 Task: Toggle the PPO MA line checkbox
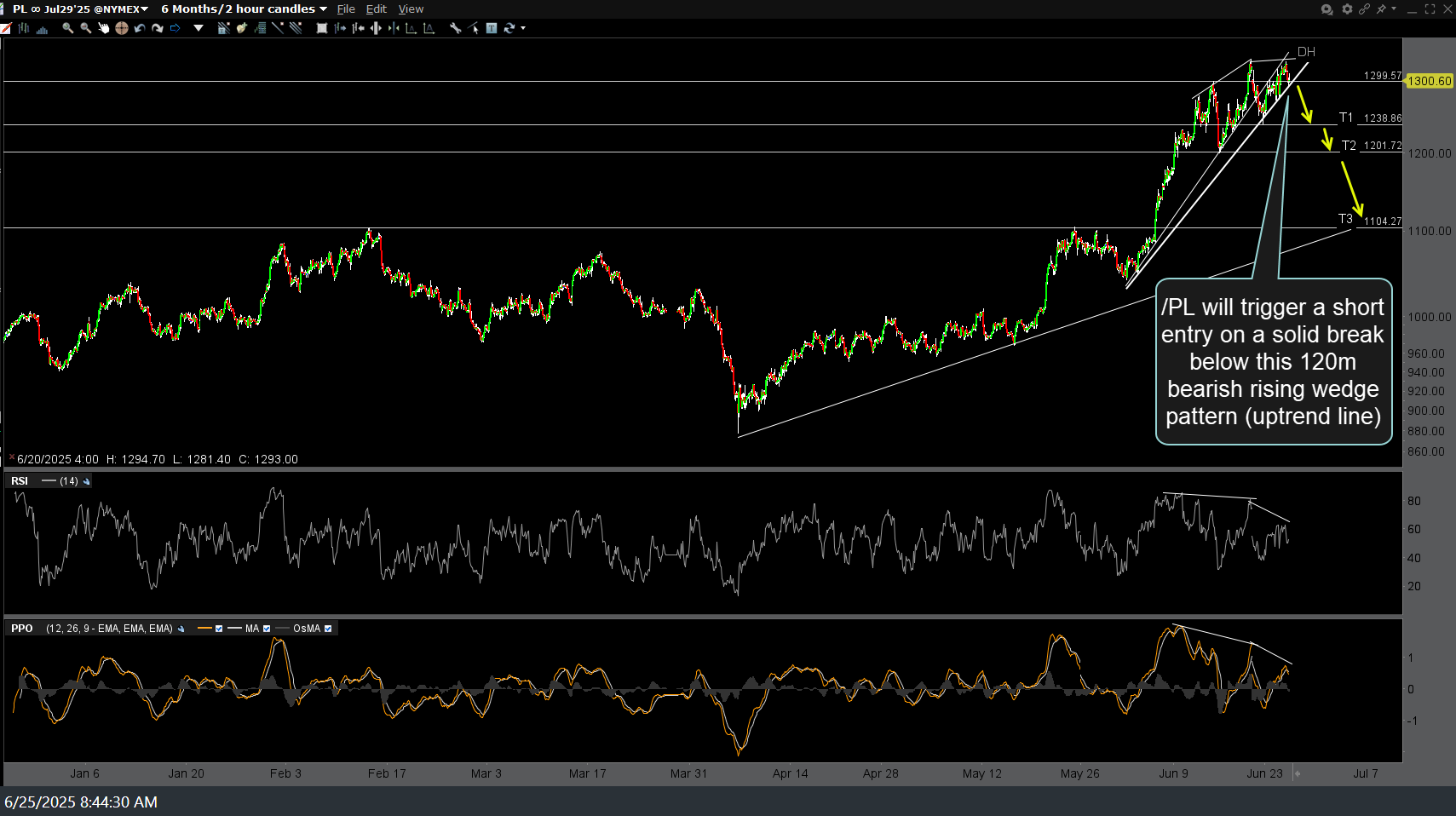point(267,629)
